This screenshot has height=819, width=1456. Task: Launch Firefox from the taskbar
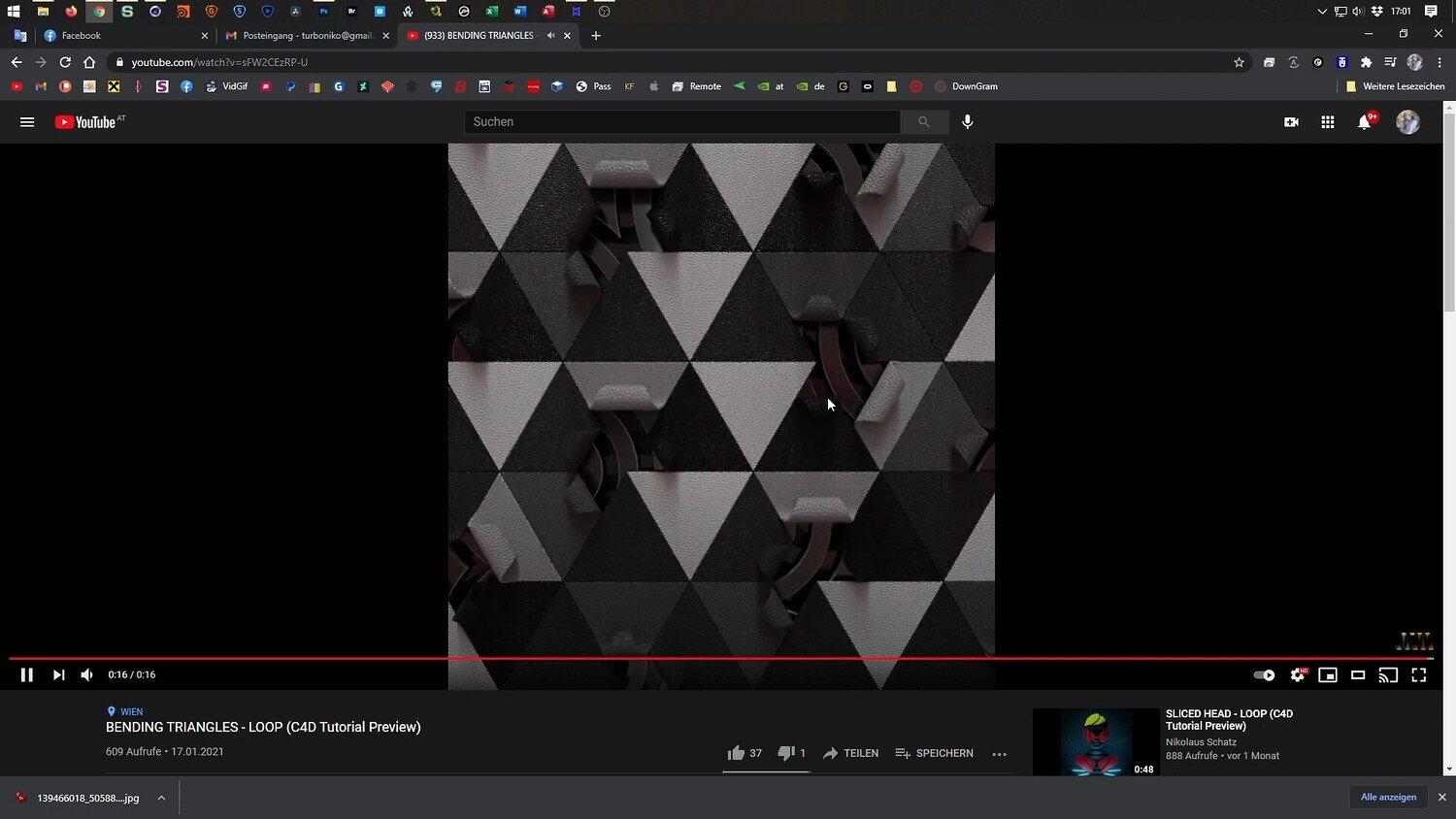click(71, 12)
